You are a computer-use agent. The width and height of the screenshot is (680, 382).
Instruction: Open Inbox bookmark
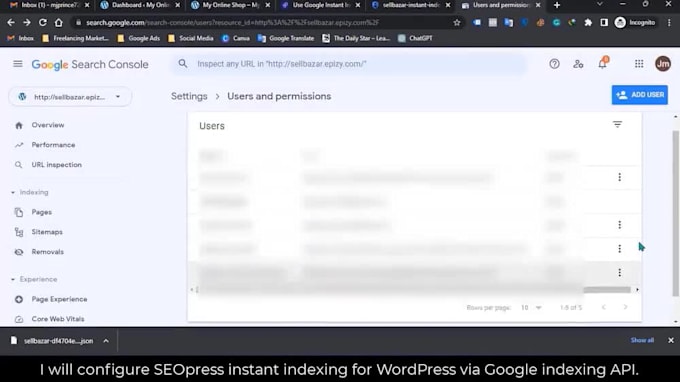21,38
